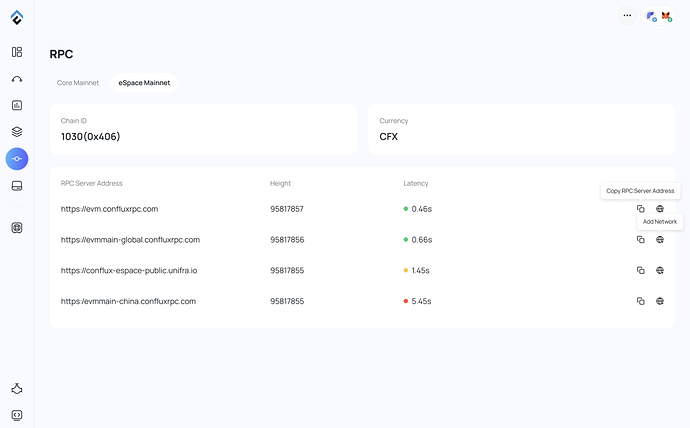Open the three-dot more options menu

click(627, 16)
